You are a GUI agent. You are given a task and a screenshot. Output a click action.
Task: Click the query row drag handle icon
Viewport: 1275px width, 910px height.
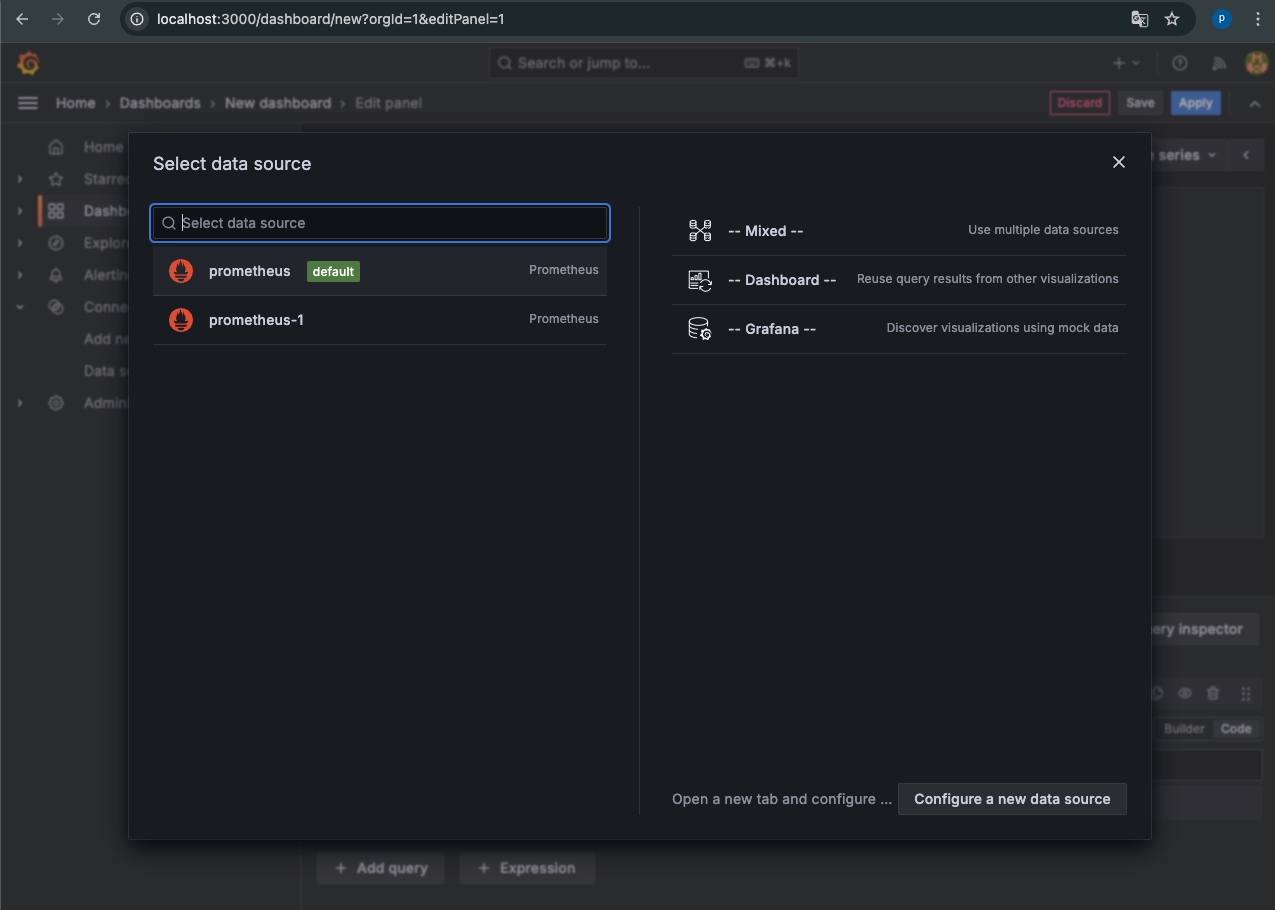1246,693
